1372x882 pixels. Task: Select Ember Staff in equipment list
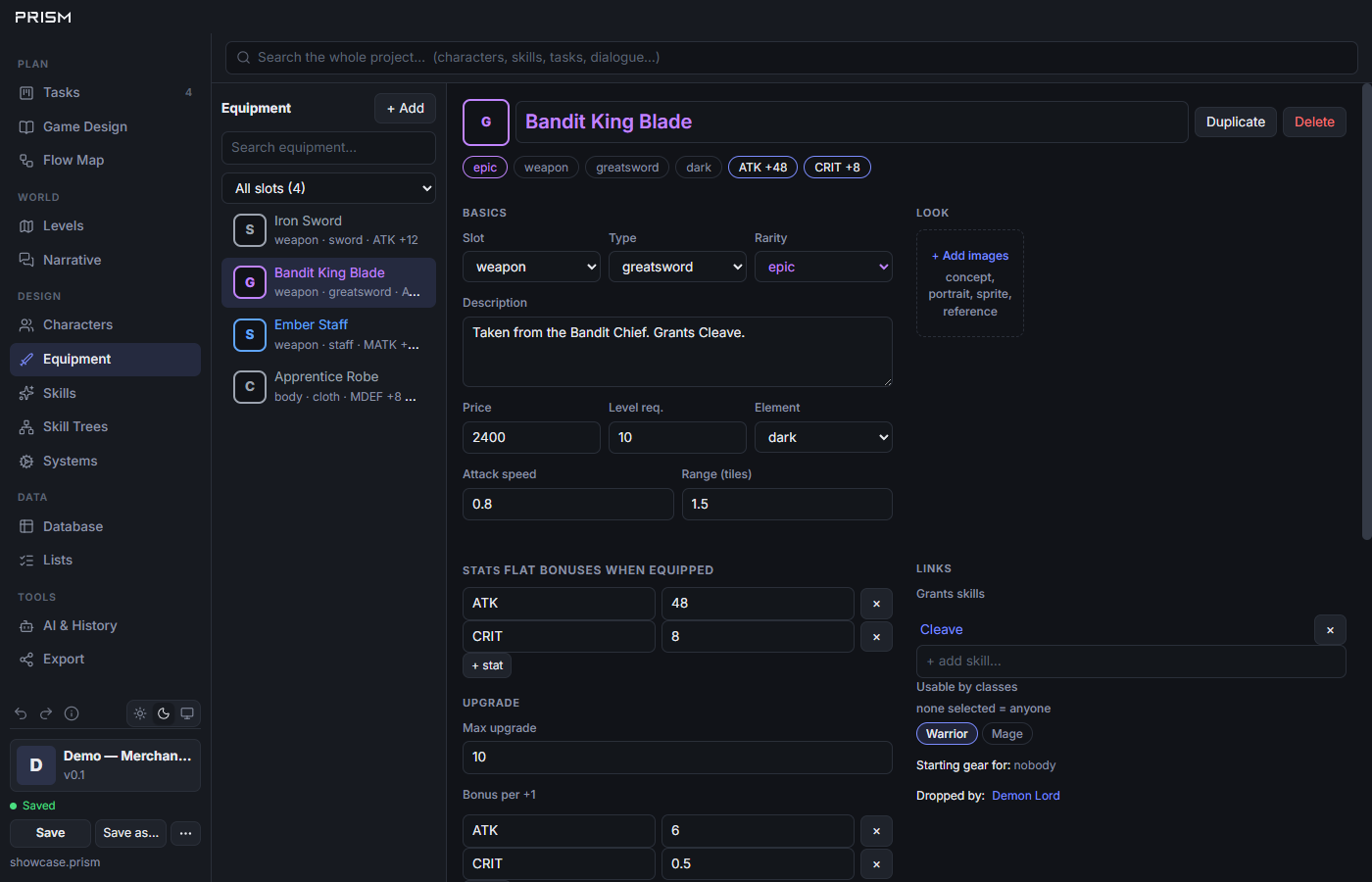tap(329, 334)
